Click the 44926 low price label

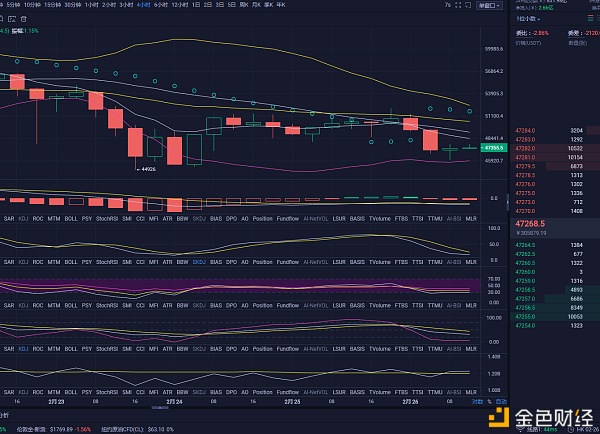tap(146, 169)
